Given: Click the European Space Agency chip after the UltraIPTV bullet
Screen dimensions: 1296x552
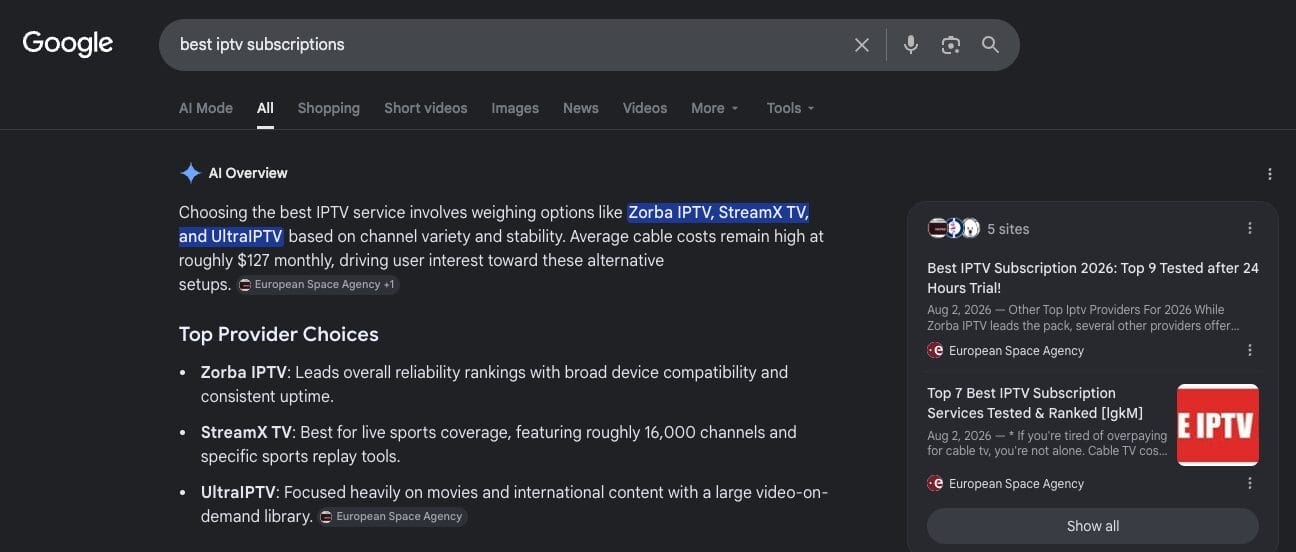Looking at the screenshot, I should [393, 517].
